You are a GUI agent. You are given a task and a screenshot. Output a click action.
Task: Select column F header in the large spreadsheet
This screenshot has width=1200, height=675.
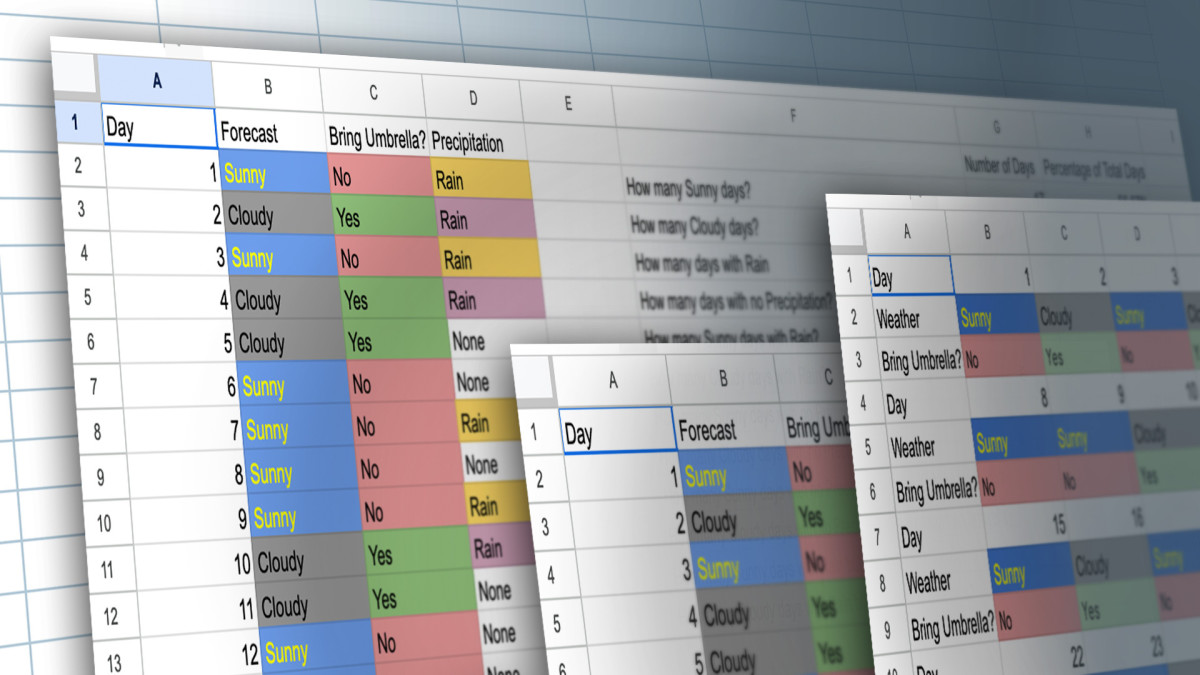click(790, 114)
